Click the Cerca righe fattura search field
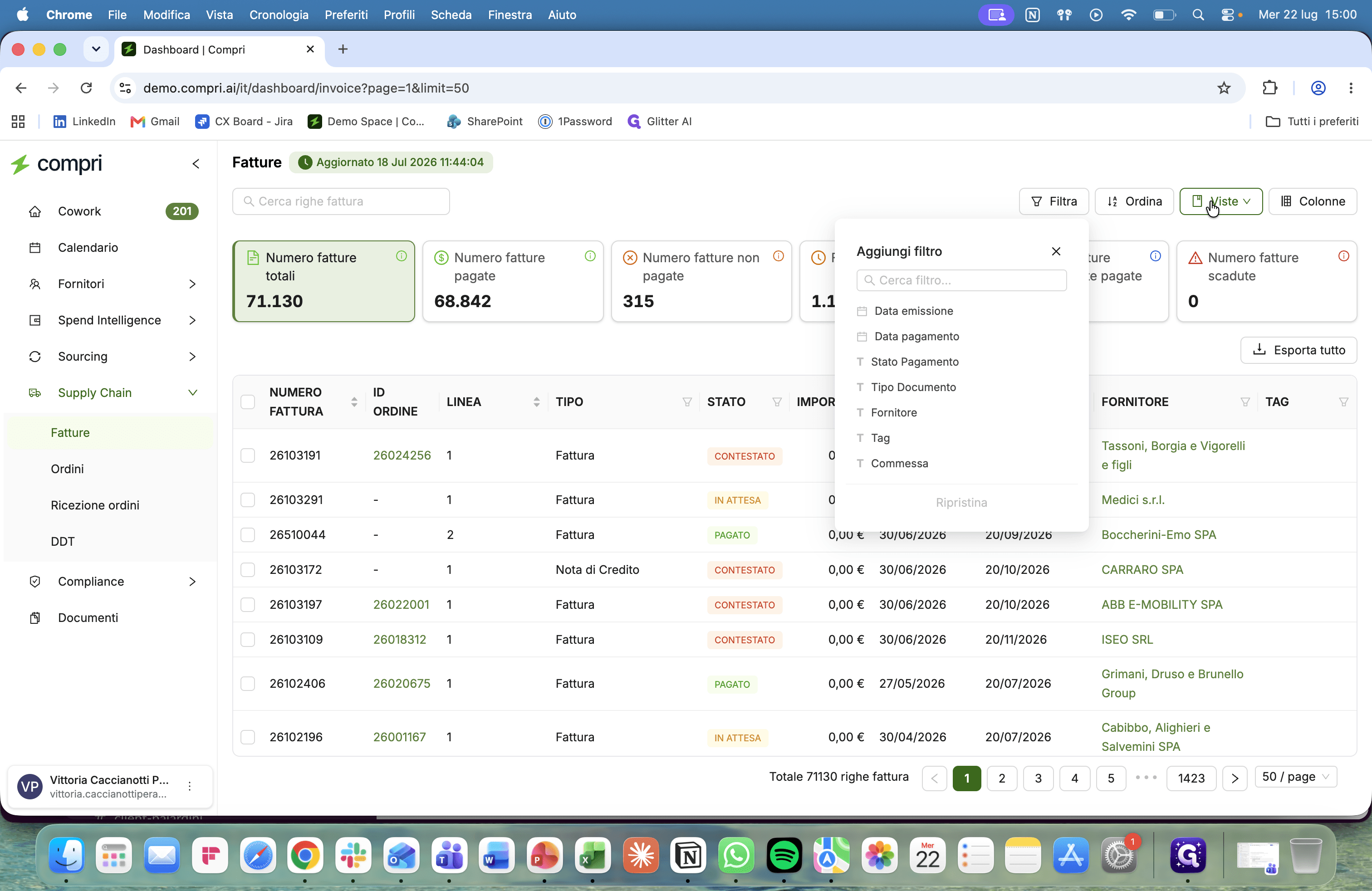 click(341, 201)
